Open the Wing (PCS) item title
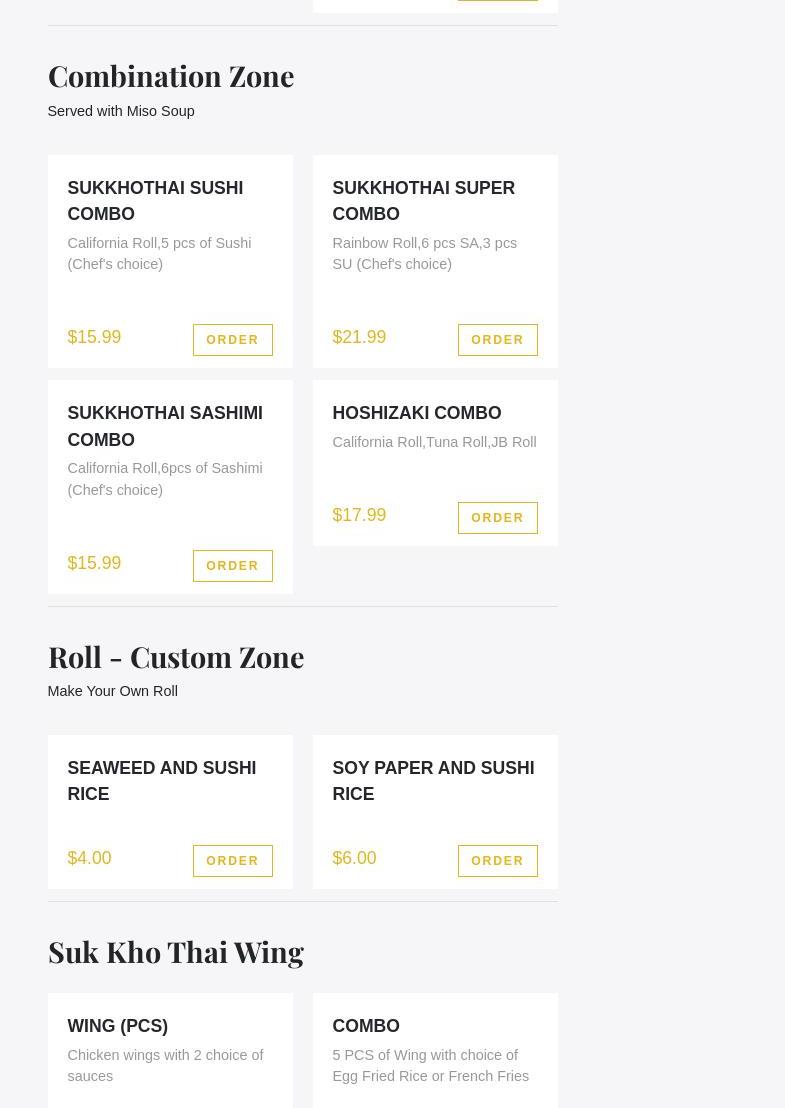This screenshot has width=785, height=1108. click(117, 1026)
